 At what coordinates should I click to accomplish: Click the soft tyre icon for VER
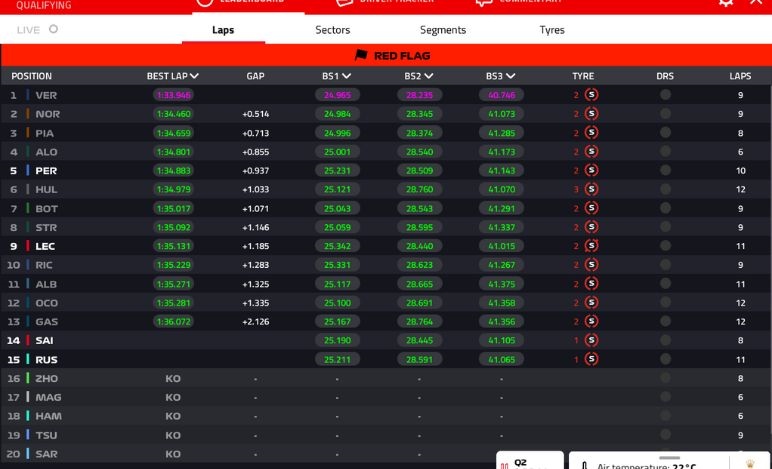point(591,95)
